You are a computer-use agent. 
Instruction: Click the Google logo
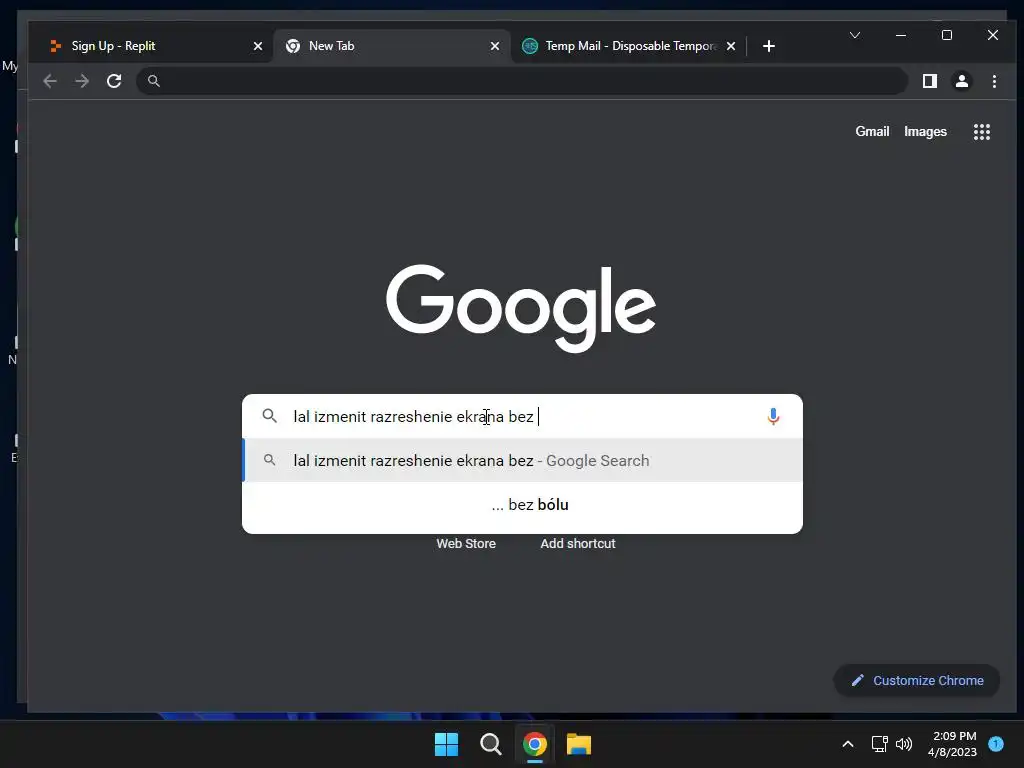point(520,308)
